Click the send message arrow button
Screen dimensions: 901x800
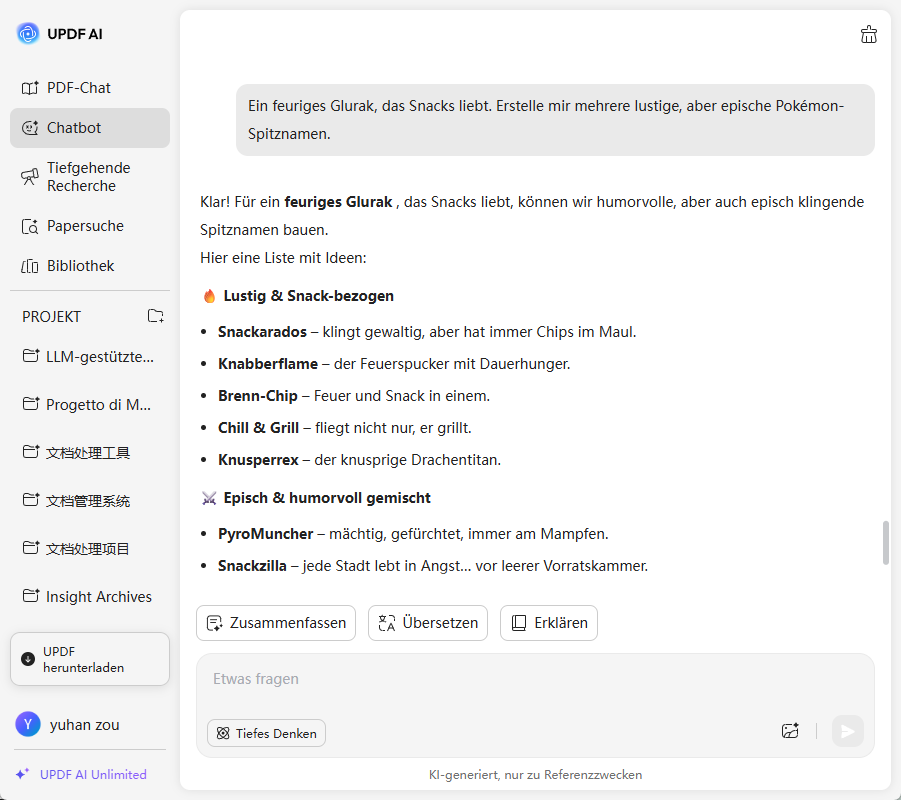pyautogui.click(x=848, y=731)
